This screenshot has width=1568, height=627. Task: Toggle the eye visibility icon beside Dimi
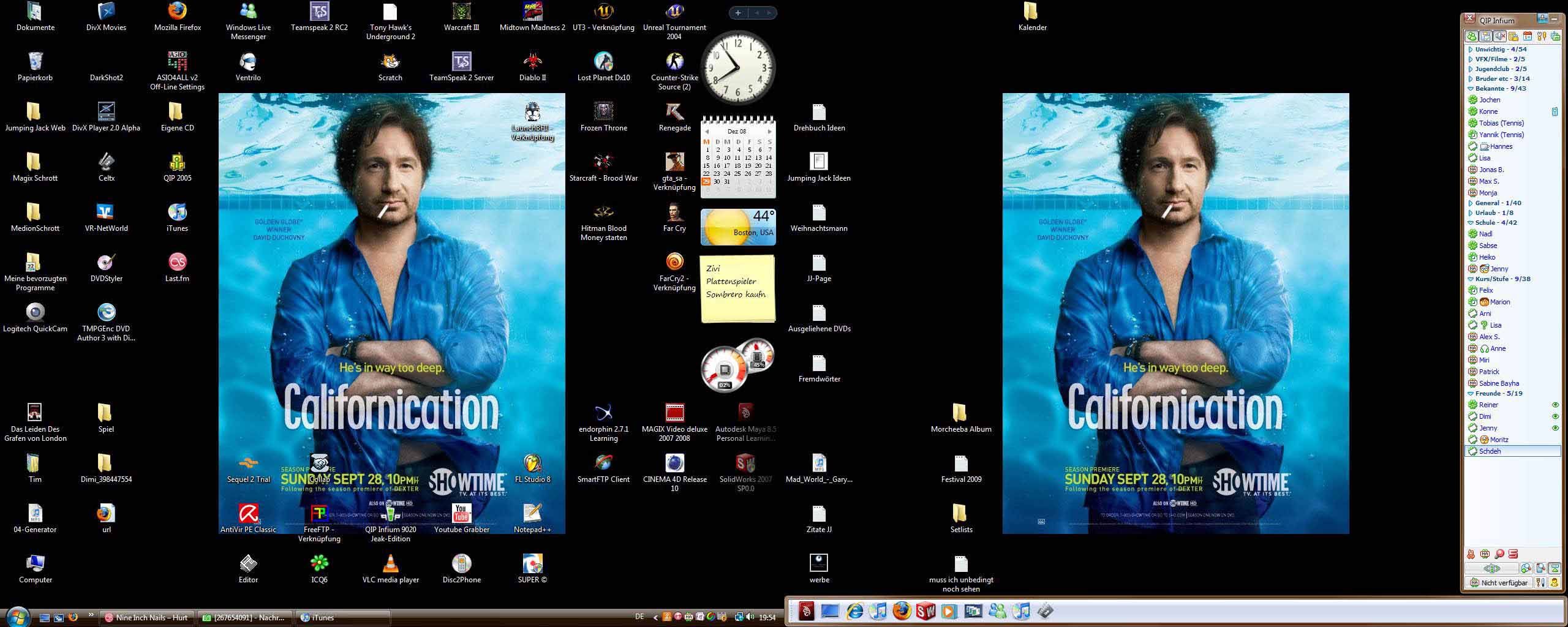pos(1555,416)
